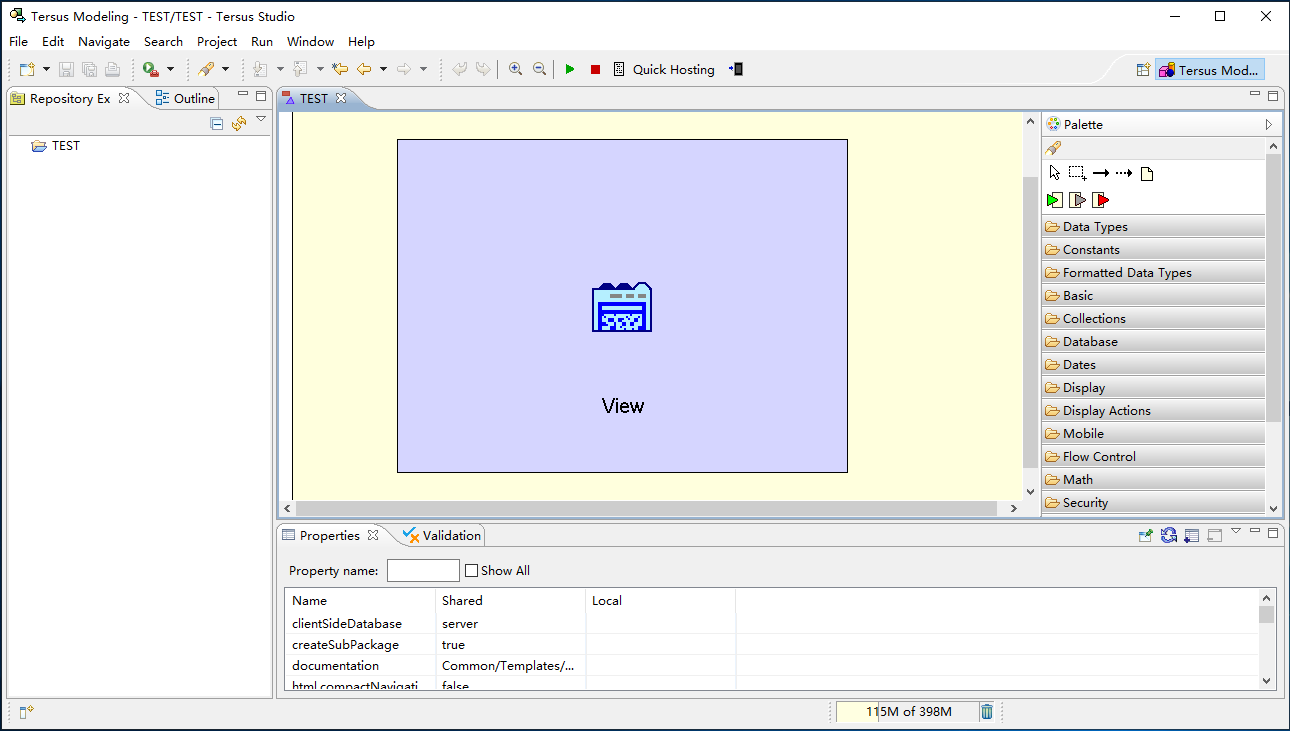Select the gray Exit slot tool
This screenshot has width=1290, height=731.
pos(1077,200)
